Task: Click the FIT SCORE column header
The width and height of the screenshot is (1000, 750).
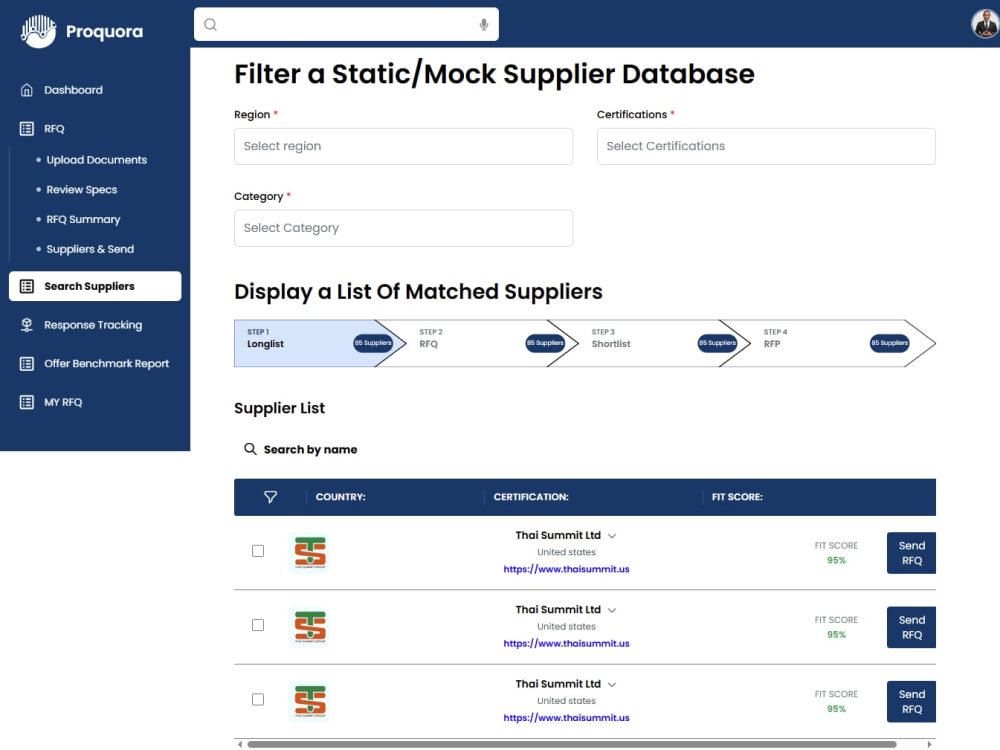Action: pyautogui.click(x=737, y=497)
